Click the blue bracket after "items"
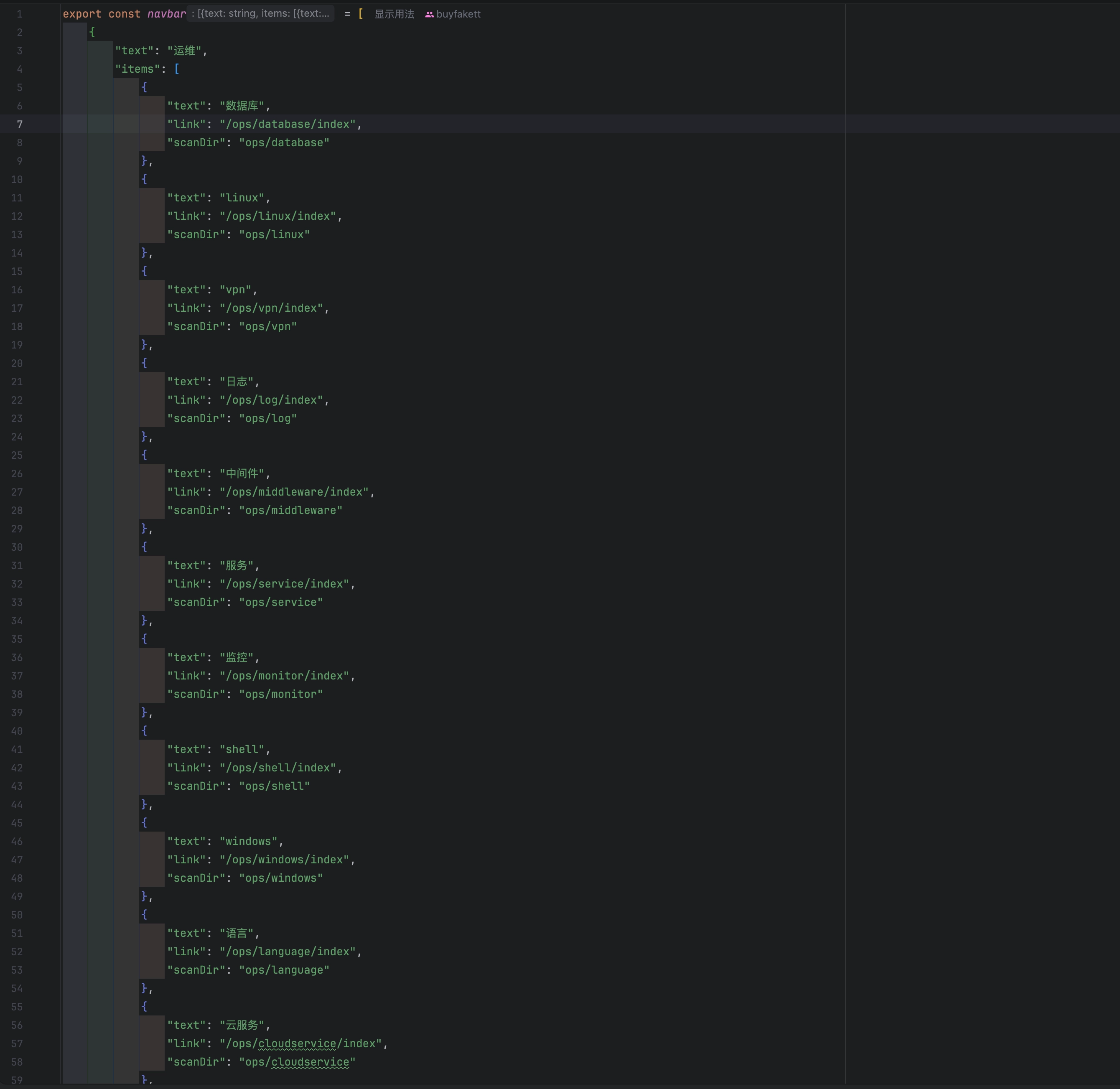Image resolution: width=1120 pixels, height=1089 pixels. (177, 69)
